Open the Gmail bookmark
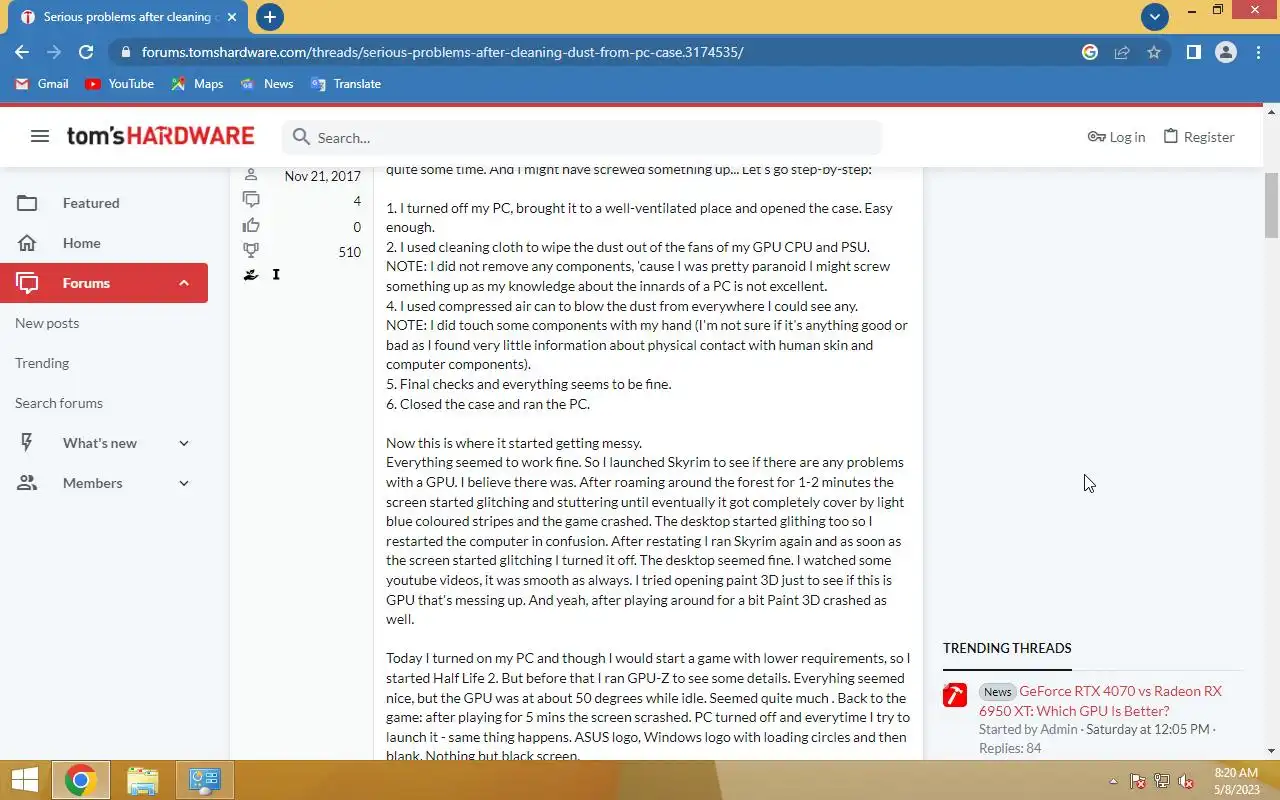The width and height of the screenshot is (1280, 800). pos(42,84)
